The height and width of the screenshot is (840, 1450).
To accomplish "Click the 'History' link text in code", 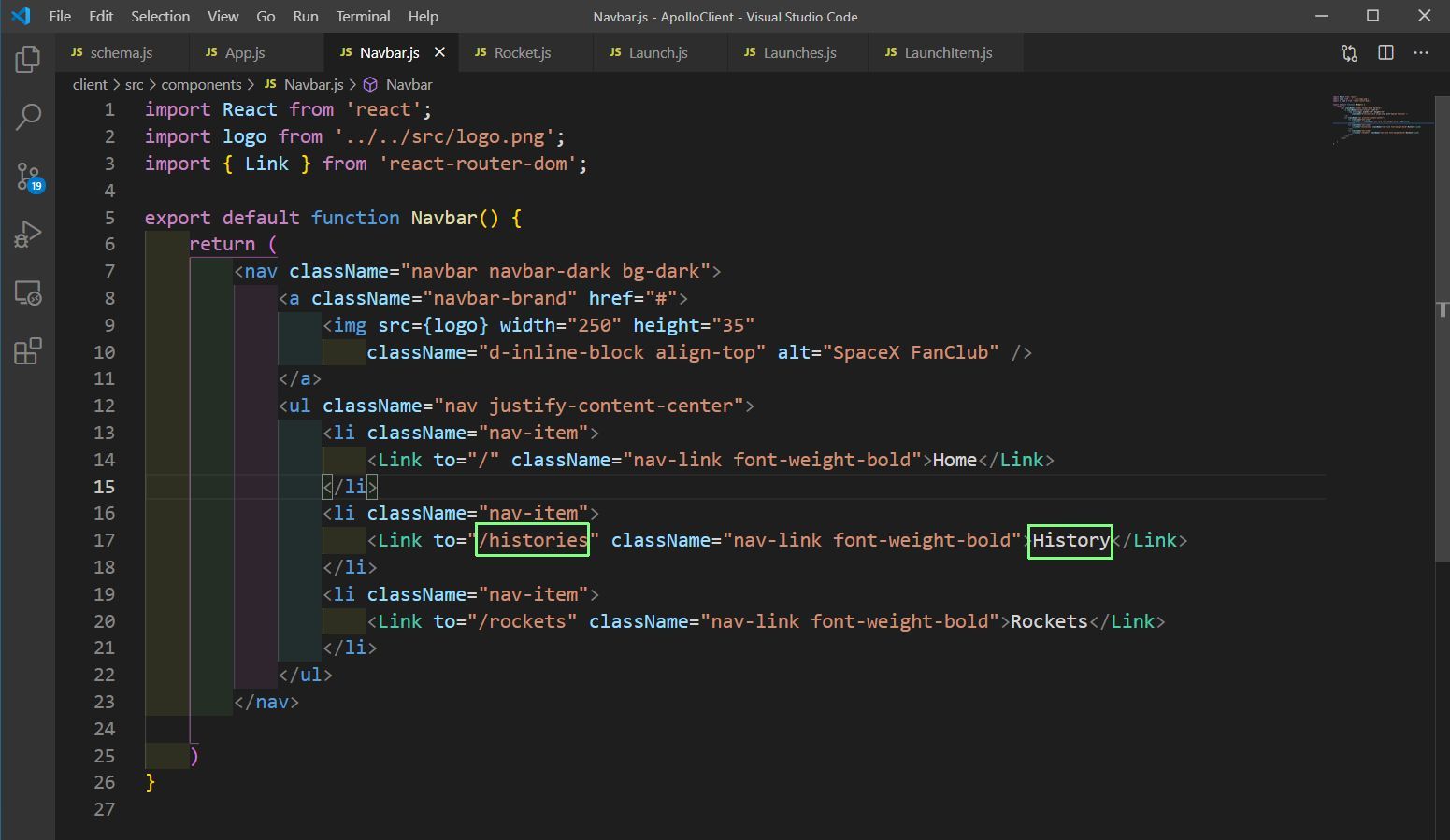I will pos(1070,540).
